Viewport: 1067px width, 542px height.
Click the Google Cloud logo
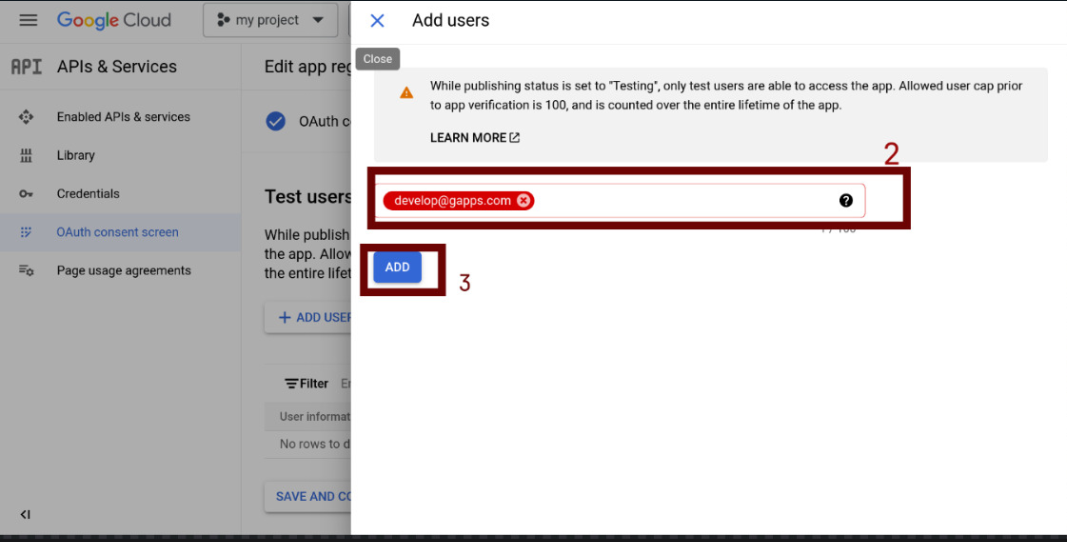coord(113,20)
